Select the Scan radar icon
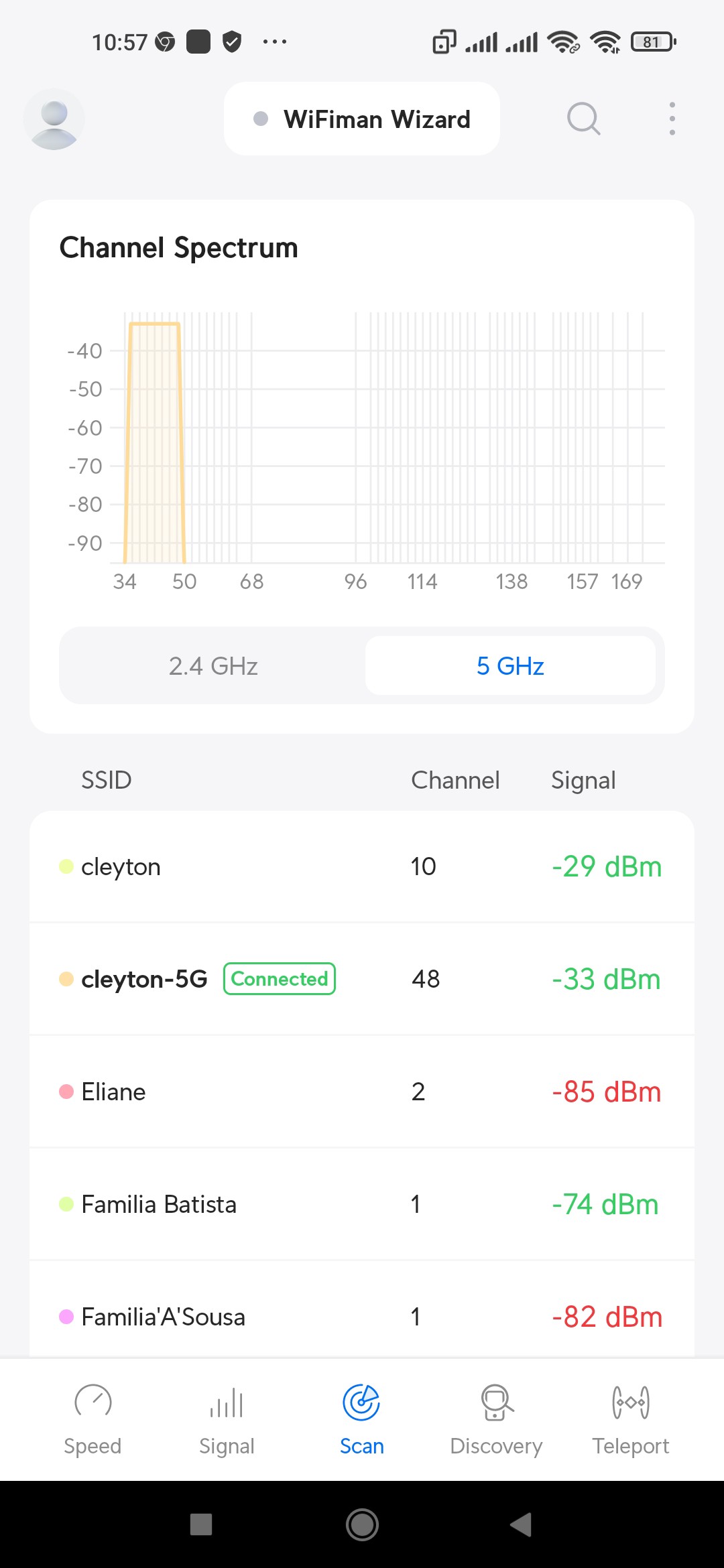Screen dimensions: 724x1568 coord(361,1403)
